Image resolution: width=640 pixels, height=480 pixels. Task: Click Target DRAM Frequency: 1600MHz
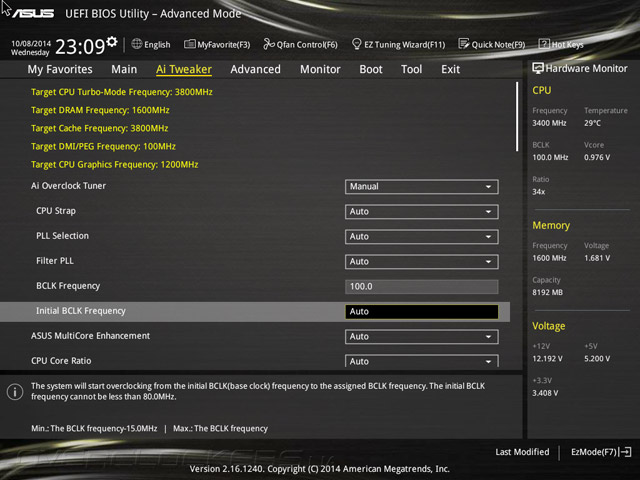(100, 110)
